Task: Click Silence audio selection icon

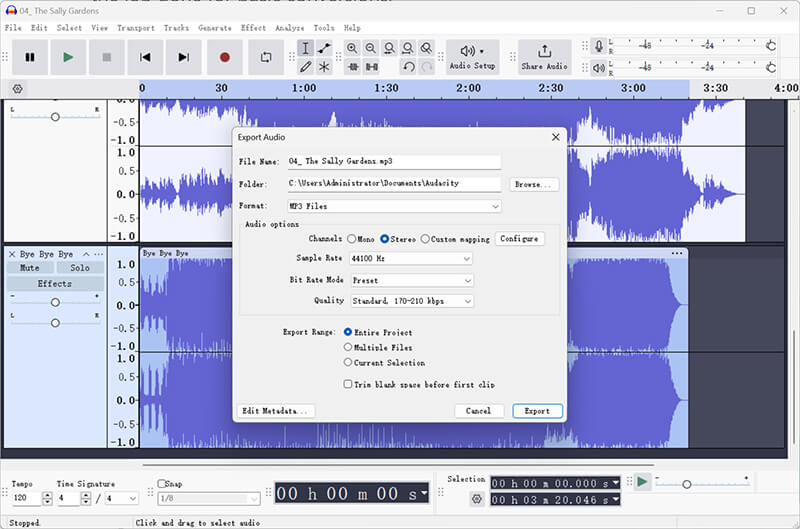Action: pos(372,67)
